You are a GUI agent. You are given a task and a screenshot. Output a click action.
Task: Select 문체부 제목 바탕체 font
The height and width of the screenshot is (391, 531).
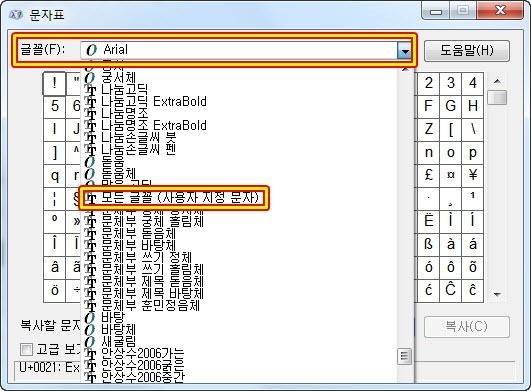tap(153, 293)
